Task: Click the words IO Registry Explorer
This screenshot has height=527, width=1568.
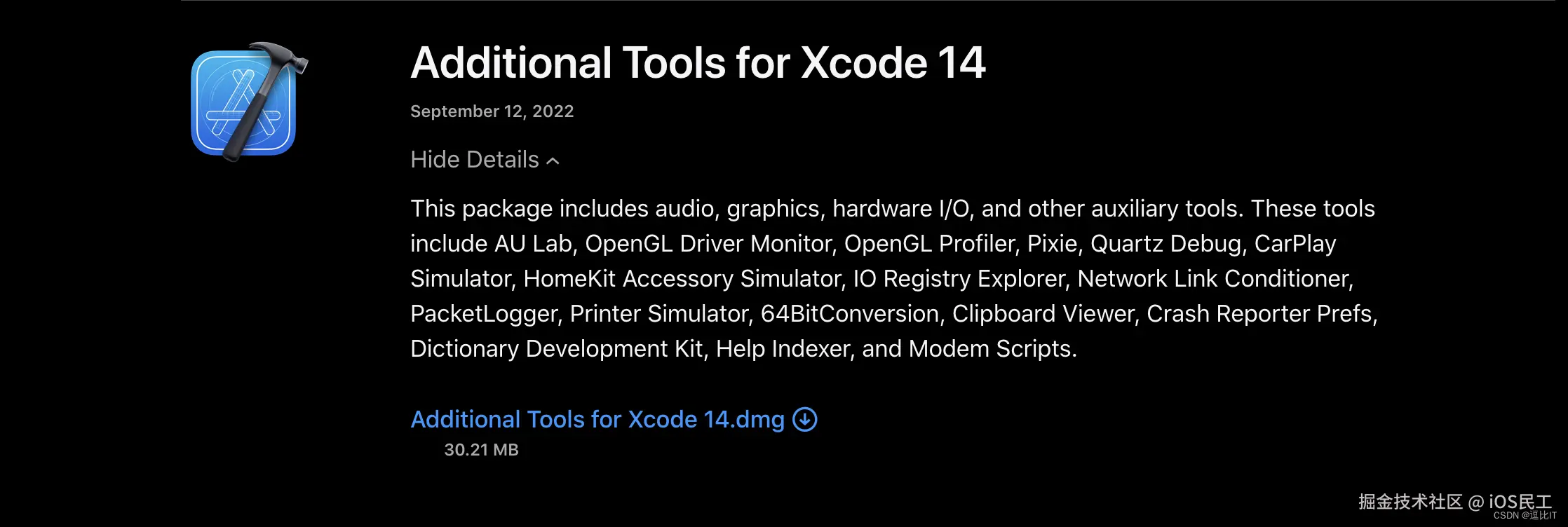Action: (x=959, y=279)
